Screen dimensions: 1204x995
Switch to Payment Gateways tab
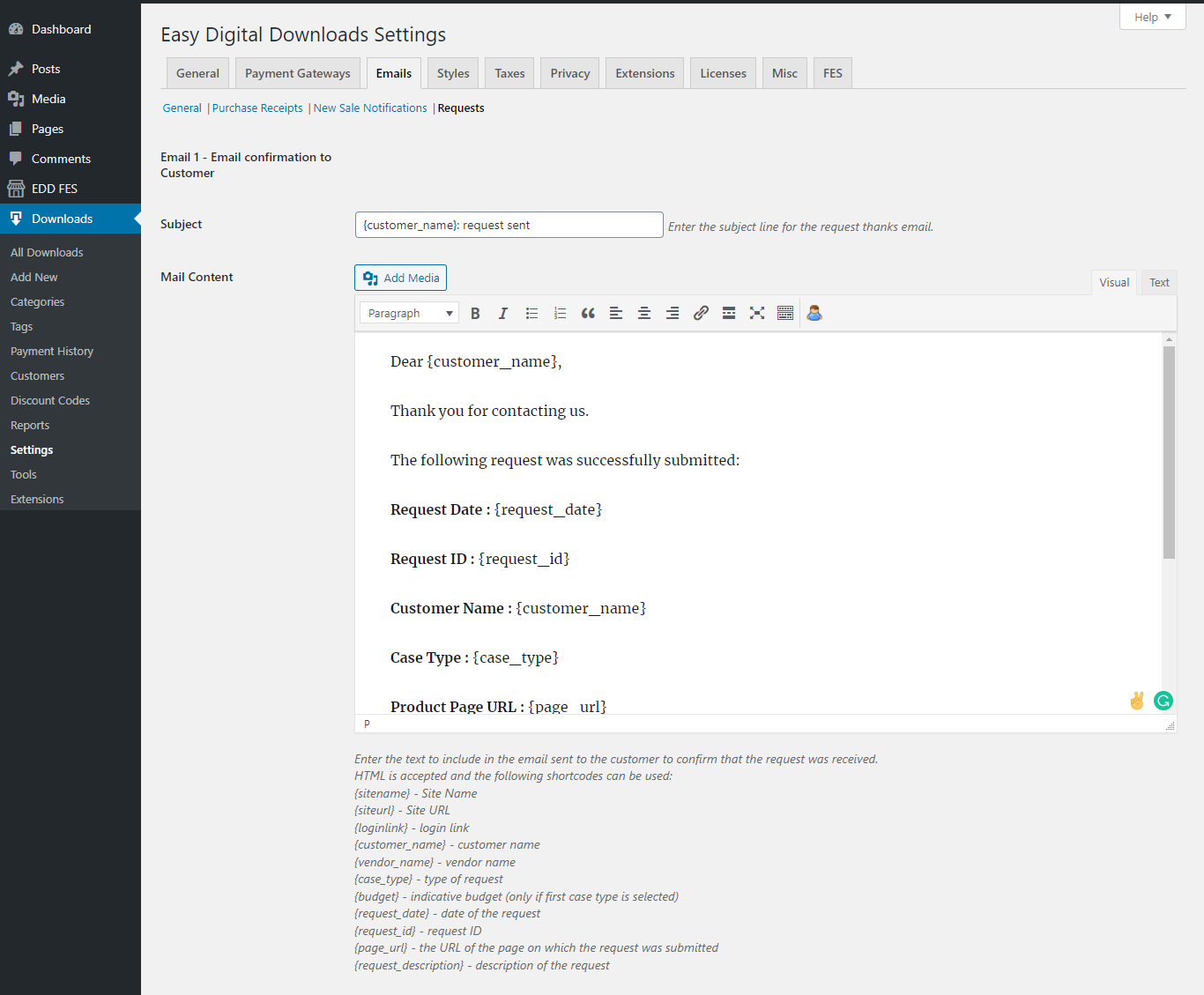[298, 73]
